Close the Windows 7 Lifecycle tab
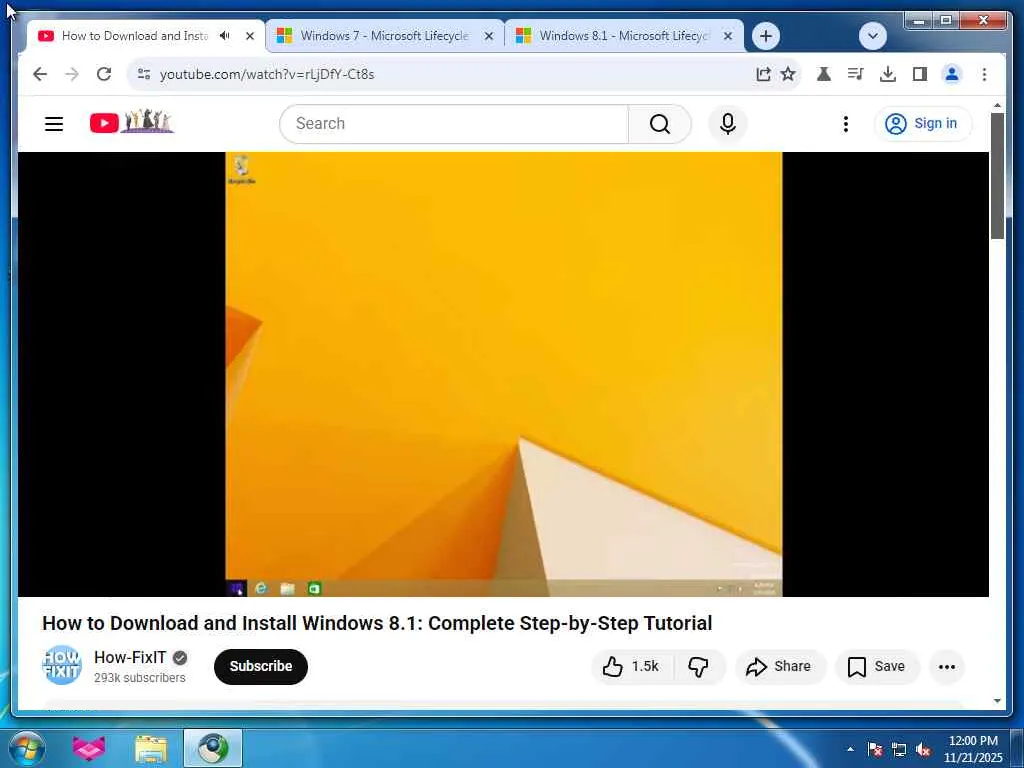 (488, 36)
